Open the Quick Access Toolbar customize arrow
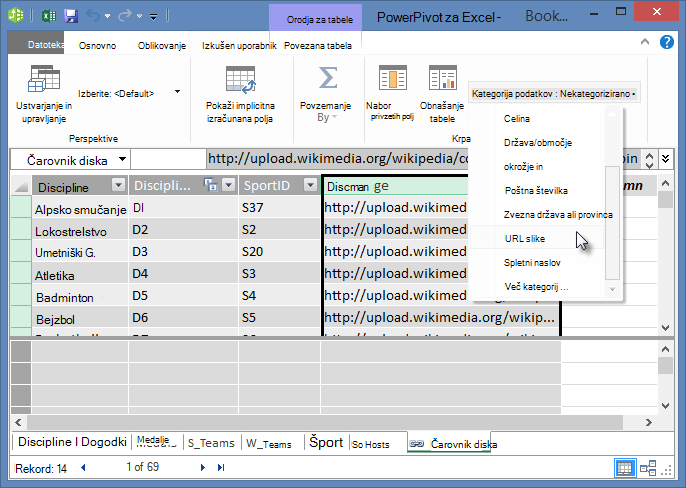Image resolution: width=686 pixels, height=488 pixels. pos(154,17)
